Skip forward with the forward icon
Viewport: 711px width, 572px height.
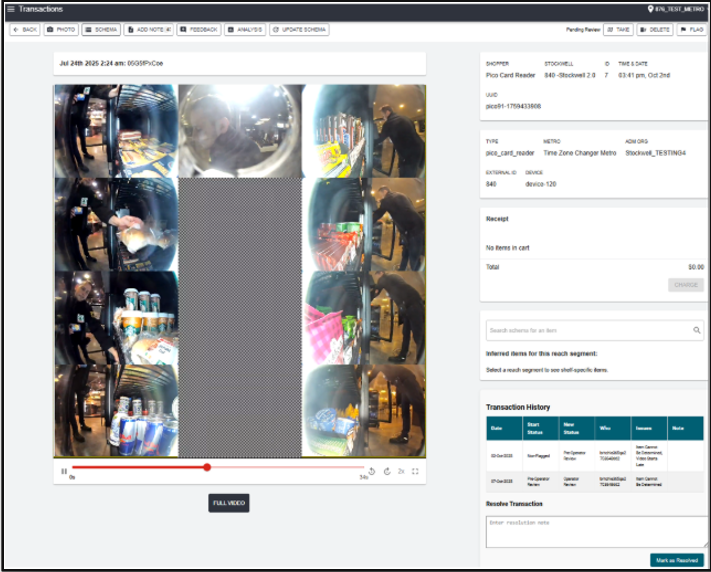(386, 471)
